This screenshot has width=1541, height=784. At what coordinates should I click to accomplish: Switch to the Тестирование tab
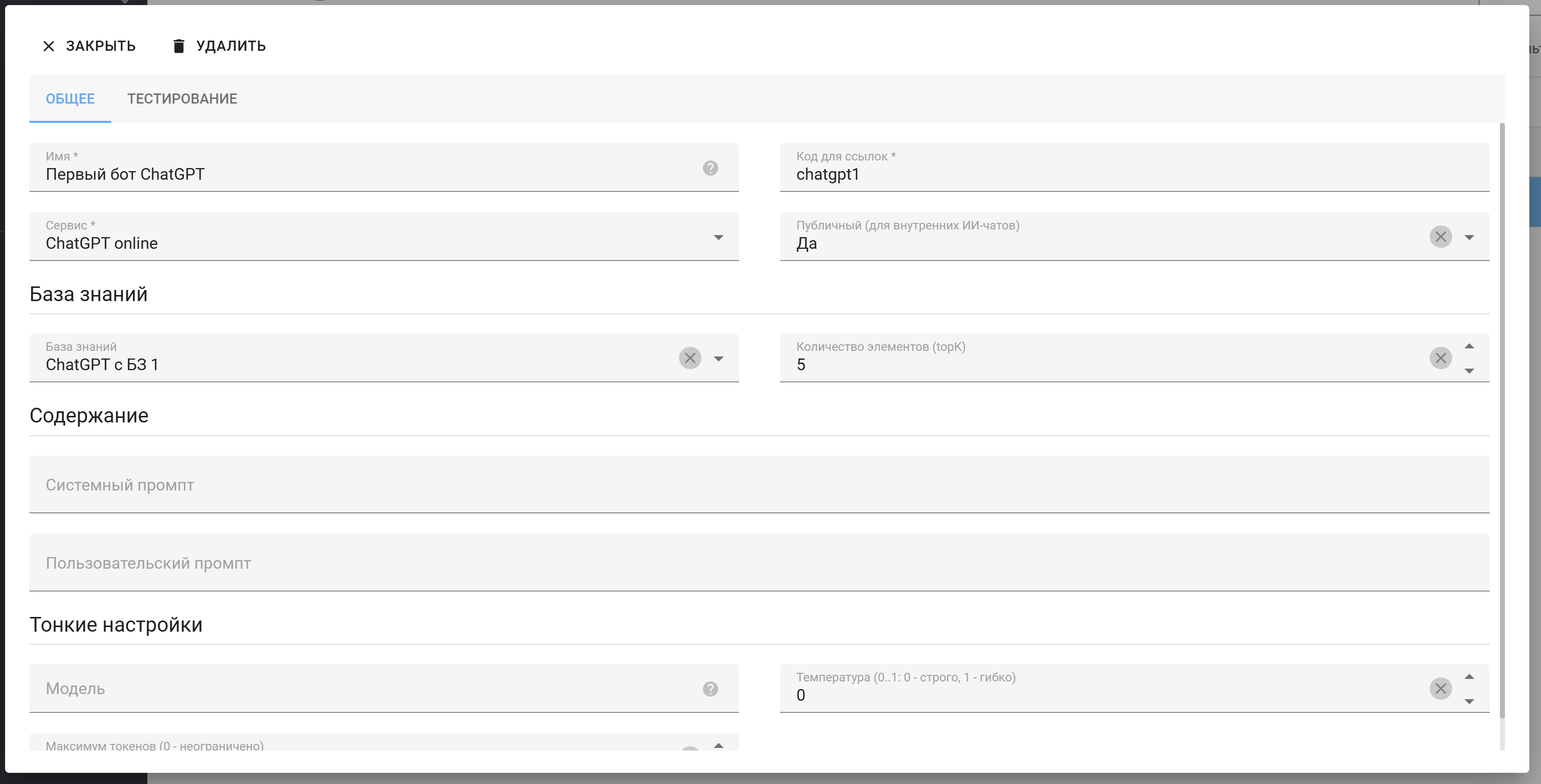coord(182,99)
